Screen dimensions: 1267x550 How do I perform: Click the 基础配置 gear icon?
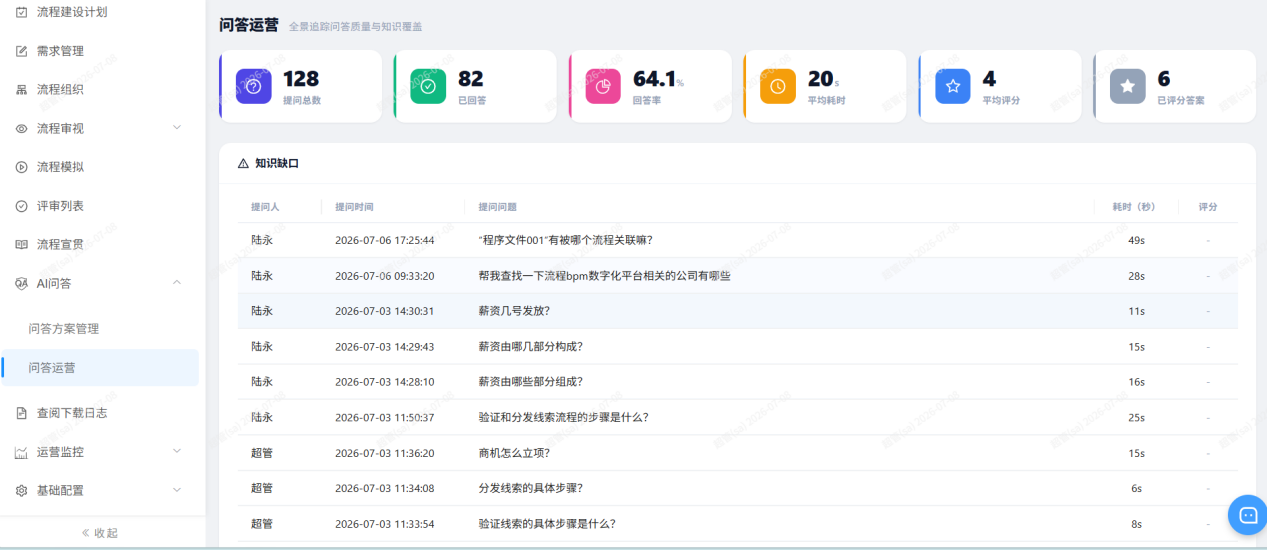[x=22, y=490]
